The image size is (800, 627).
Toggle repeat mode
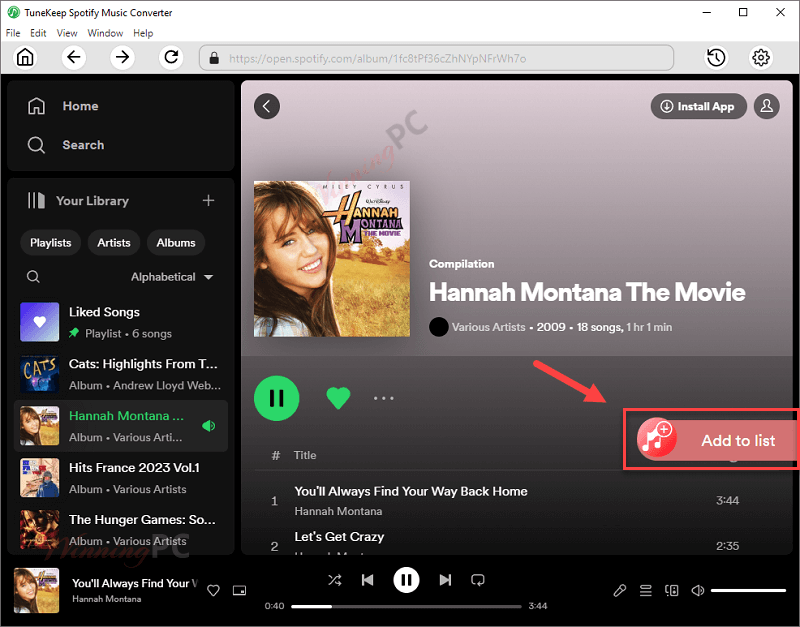click(x=478, y=580)
